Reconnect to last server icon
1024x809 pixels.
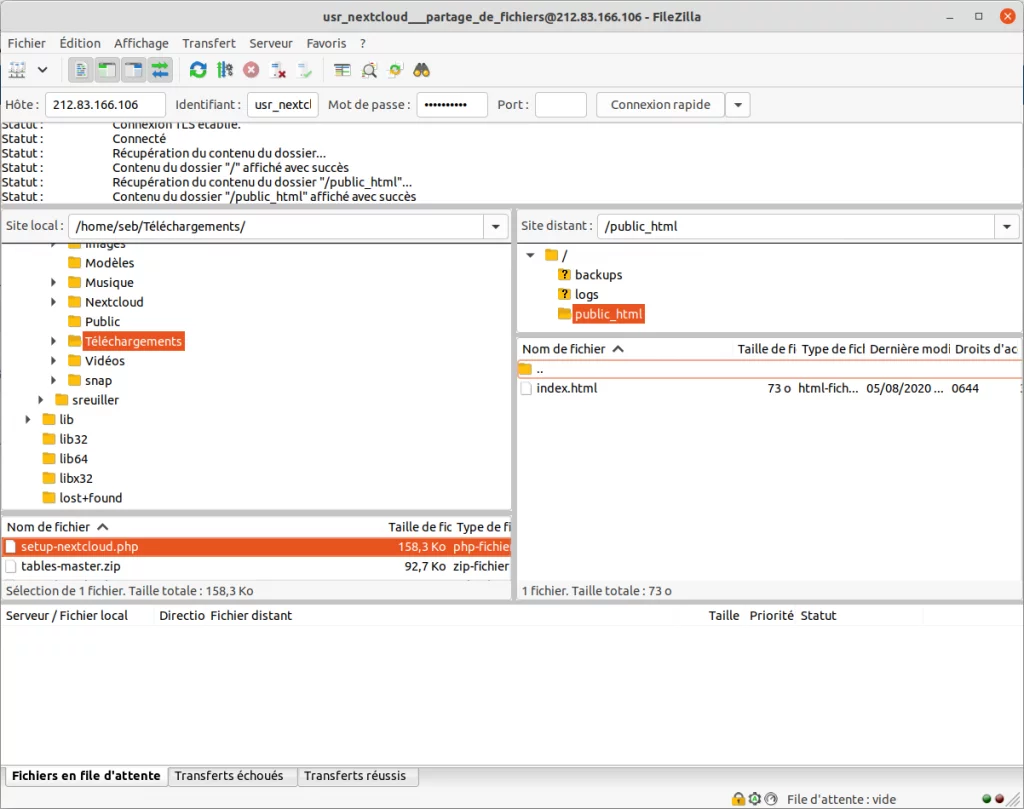[305, 70]
